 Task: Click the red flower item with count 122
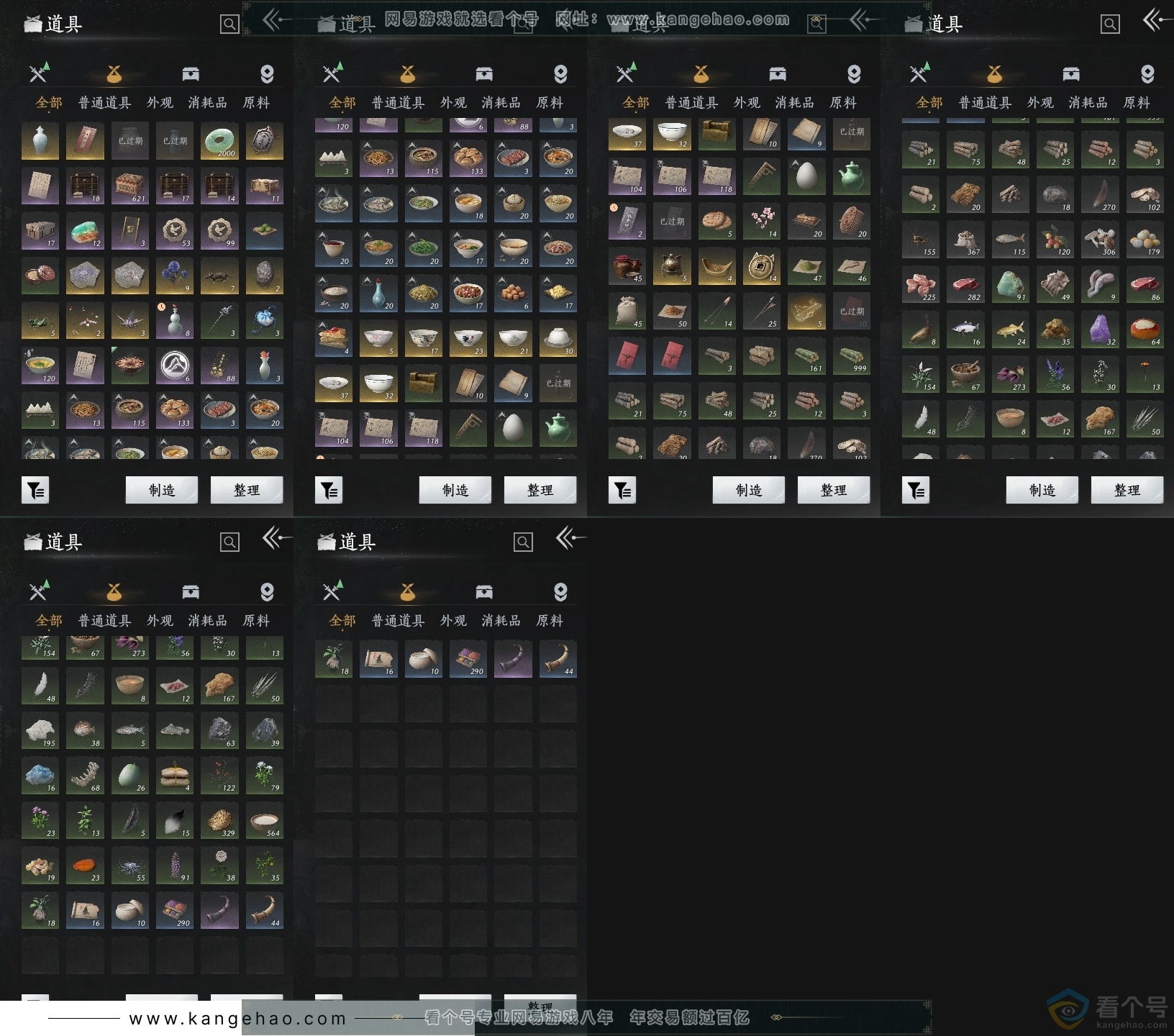(219, 776)
